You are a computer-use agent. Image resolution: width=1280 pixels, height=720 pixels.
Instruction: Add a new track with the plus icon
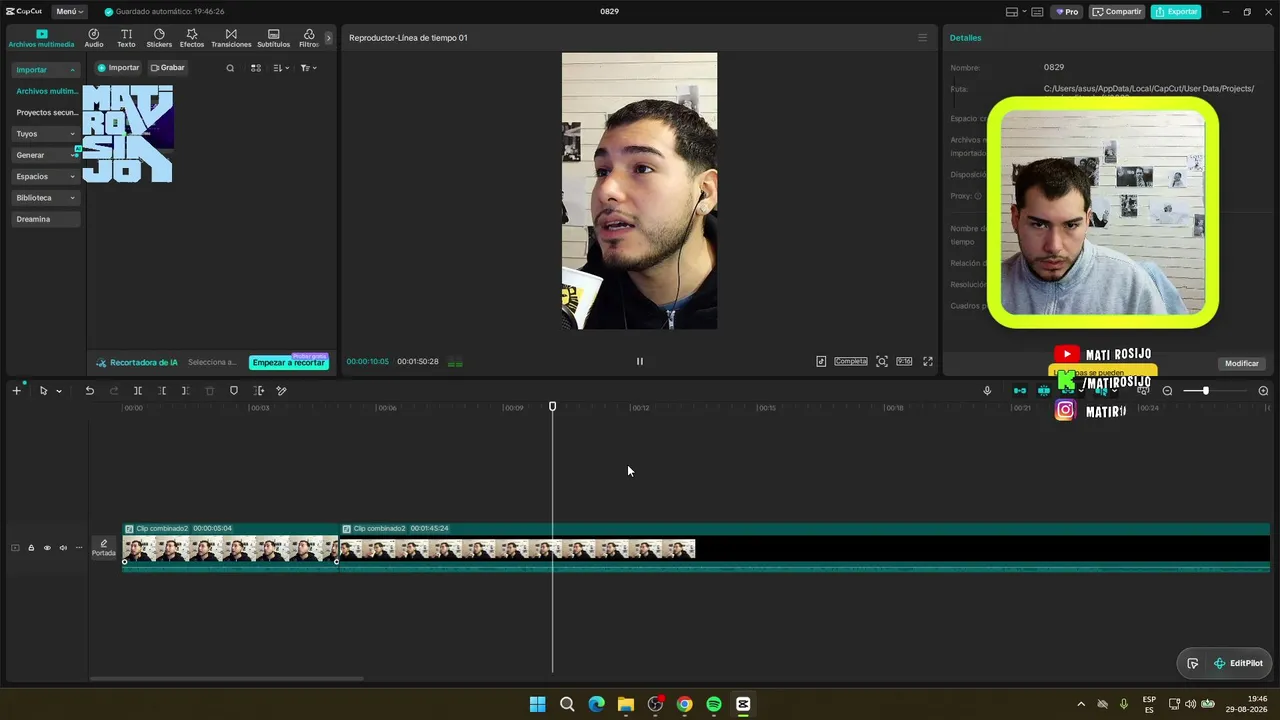(16, 391)
